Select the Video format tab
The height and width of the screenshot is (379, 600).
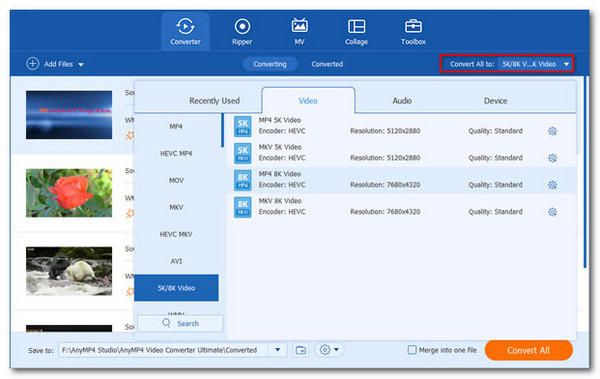click(x=308, y=101)
